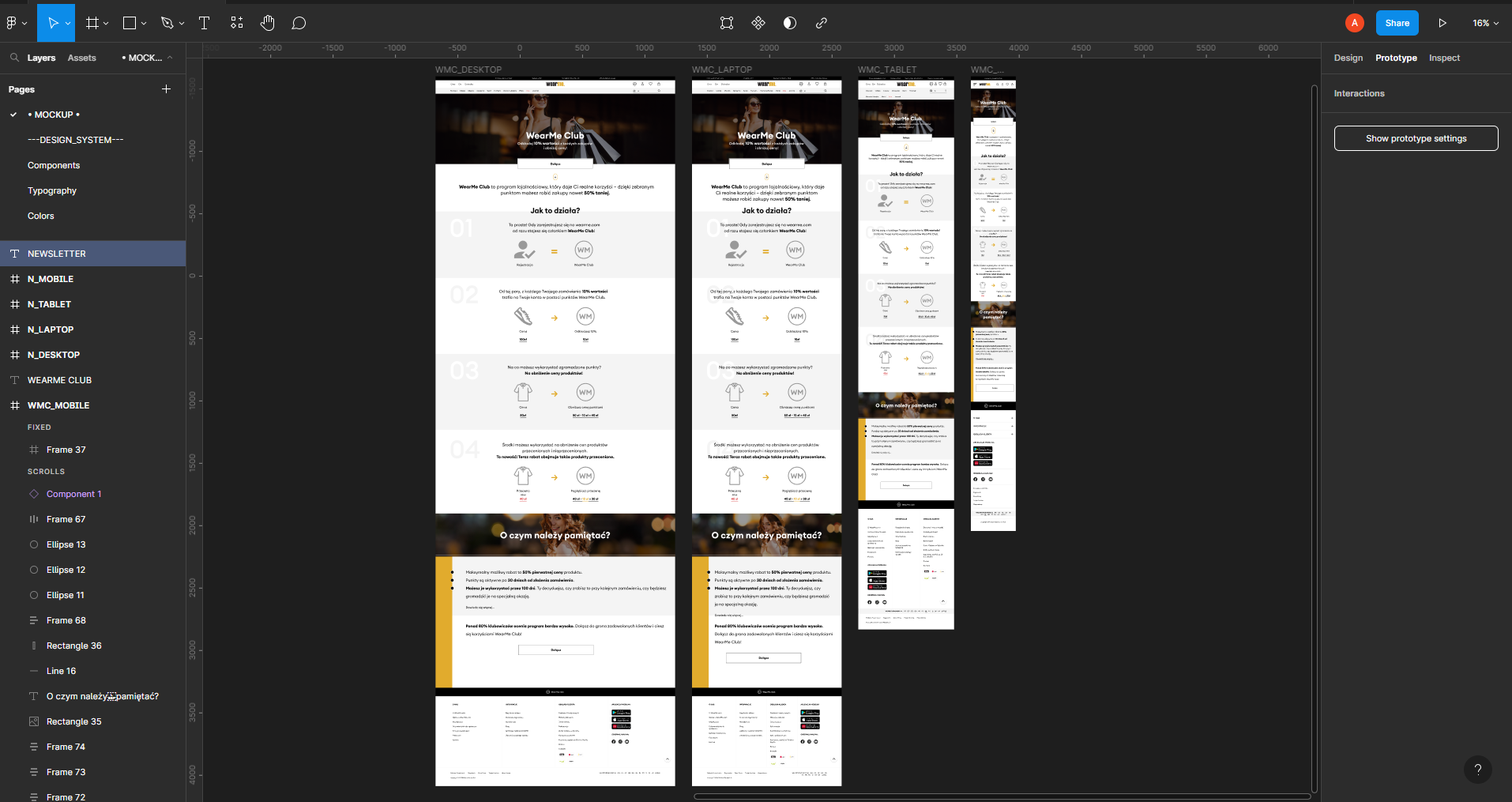Select the WMC_LAPTOP frame title on canvas
Image resolution: width=1512 pixels, height=802 pixels.
[722, 70]
